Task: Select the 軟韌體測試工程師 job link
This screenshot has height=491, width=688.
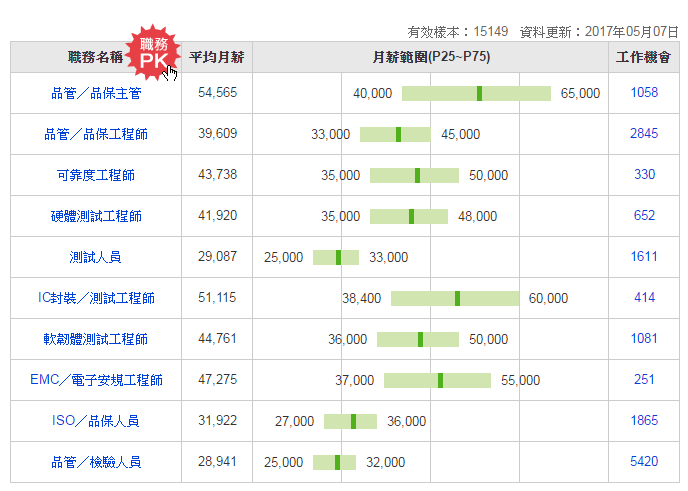Action: pos(96,339)
